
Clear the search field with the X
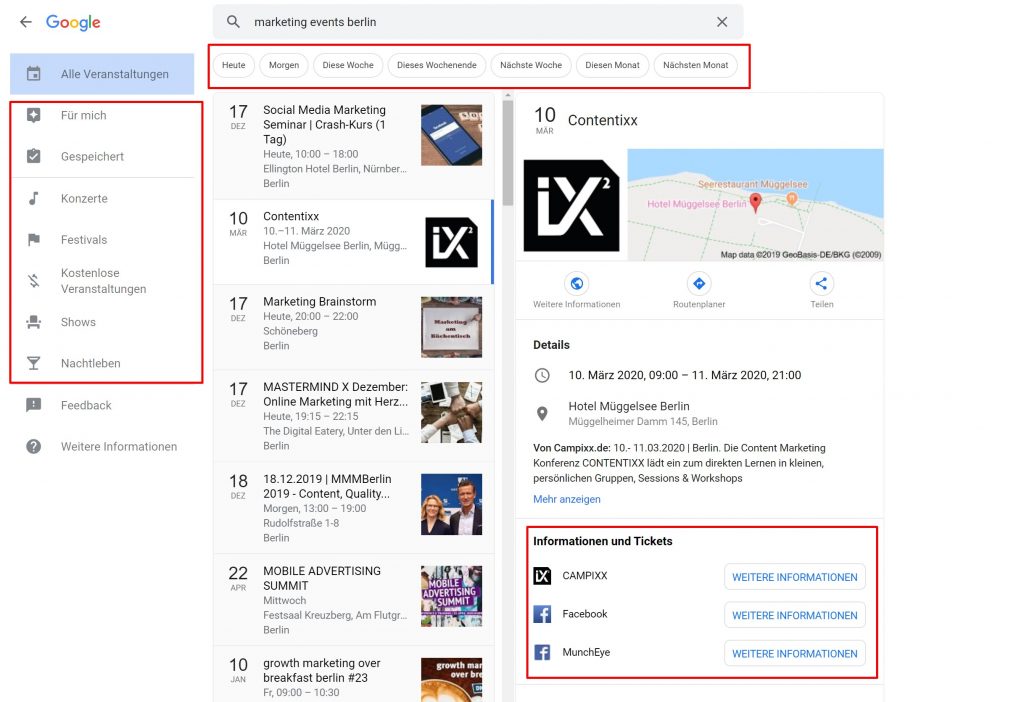[722, 22]
